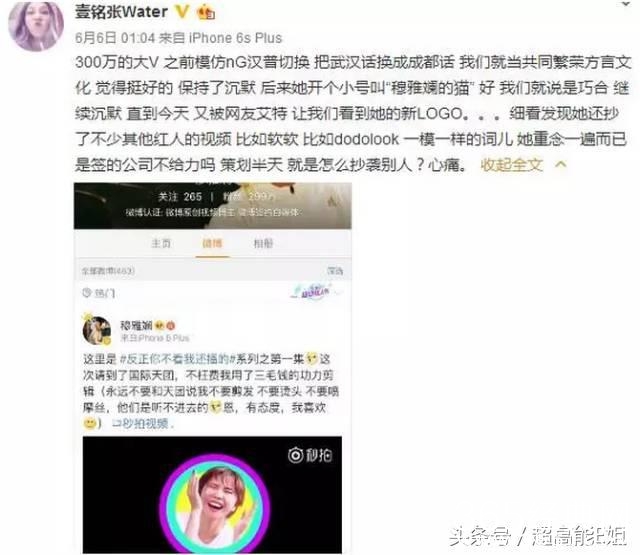Select the 主页 tab in the screenshot
The height and width of the screenshot is (555, 640).
[161, 244]
